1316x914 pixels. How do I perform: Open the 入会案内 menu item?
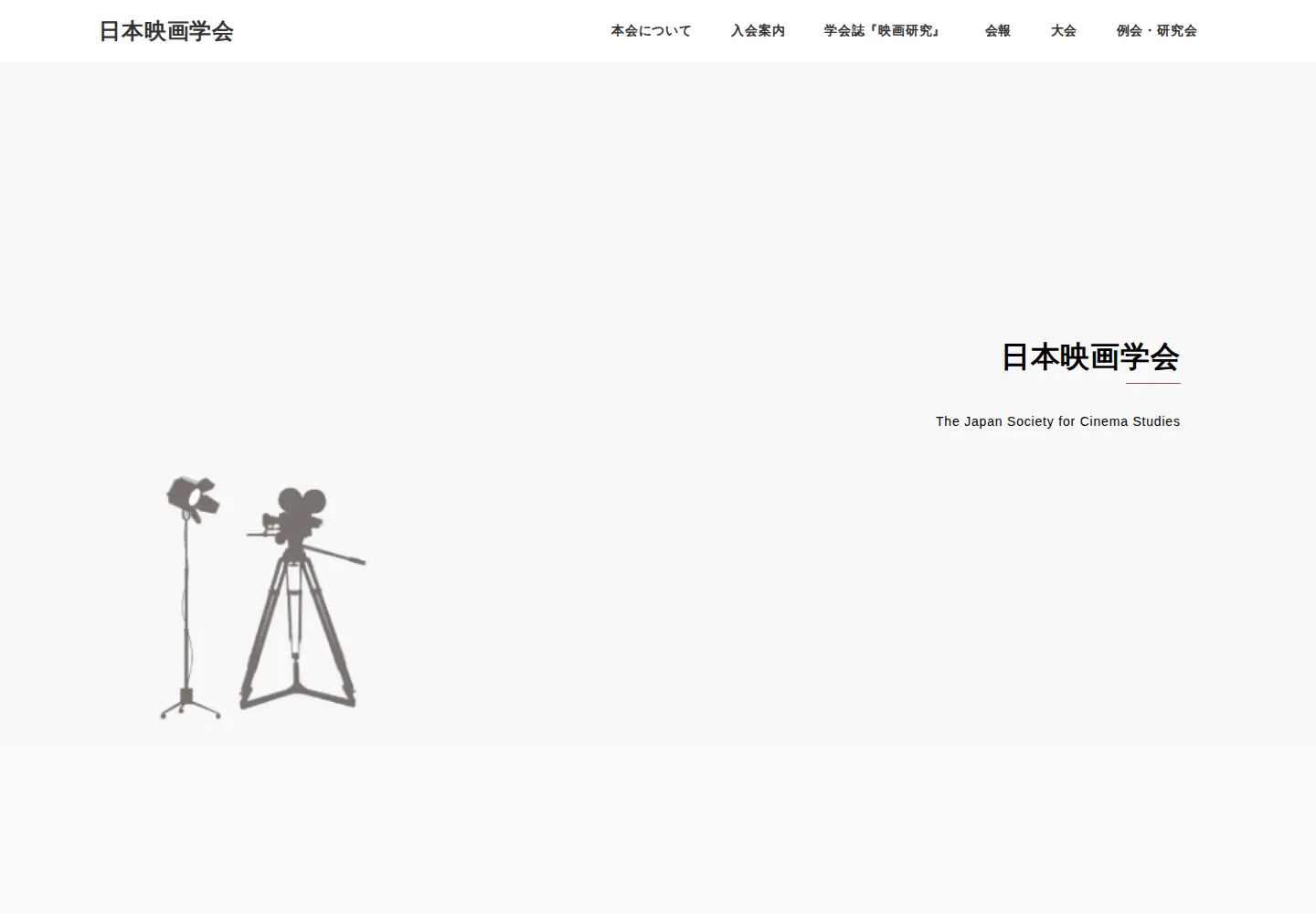point(758,31)
